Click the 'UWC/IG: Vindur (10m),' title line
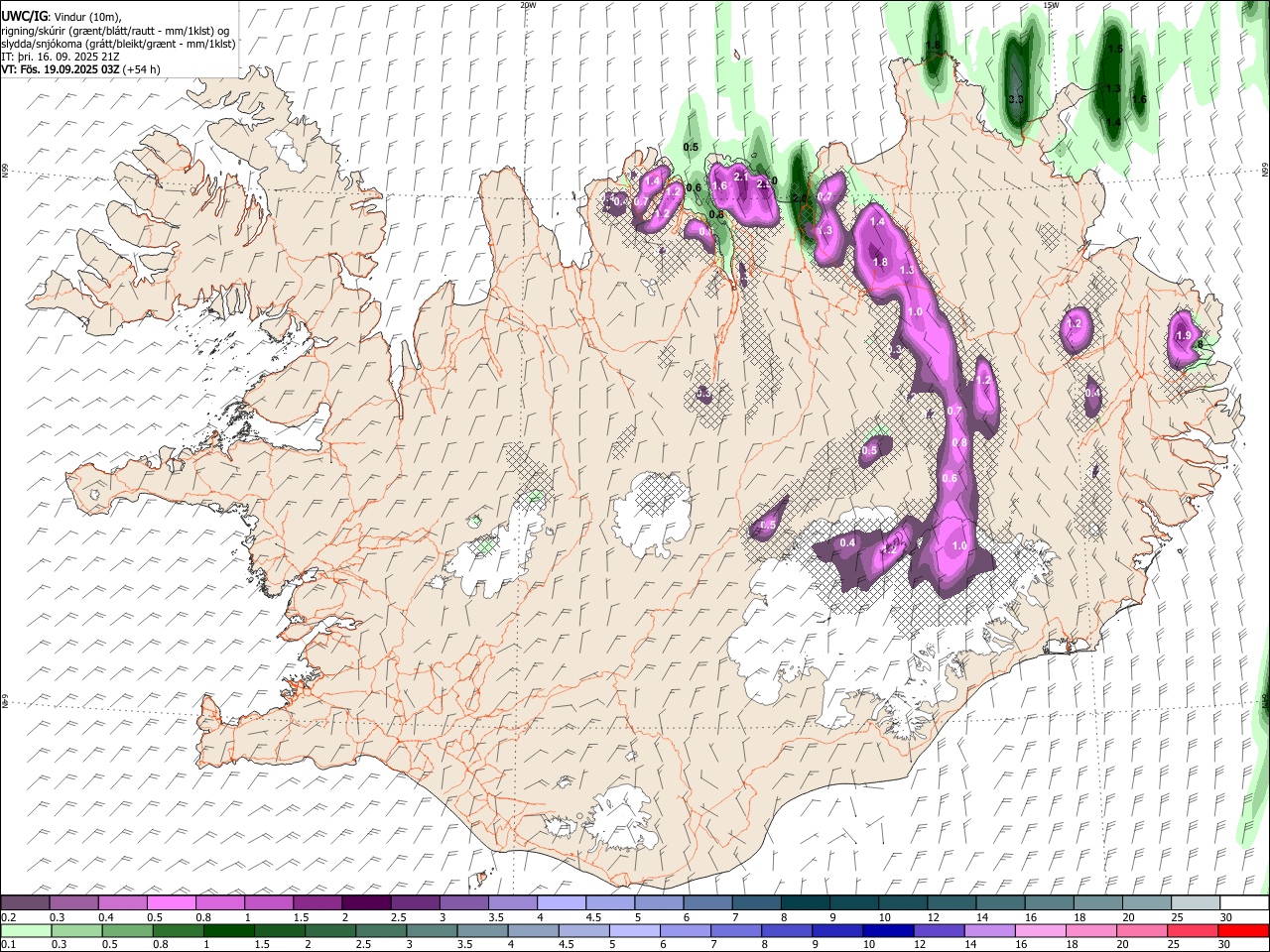The height and width of the screenshot is (952, 1270). click(62, 17)
